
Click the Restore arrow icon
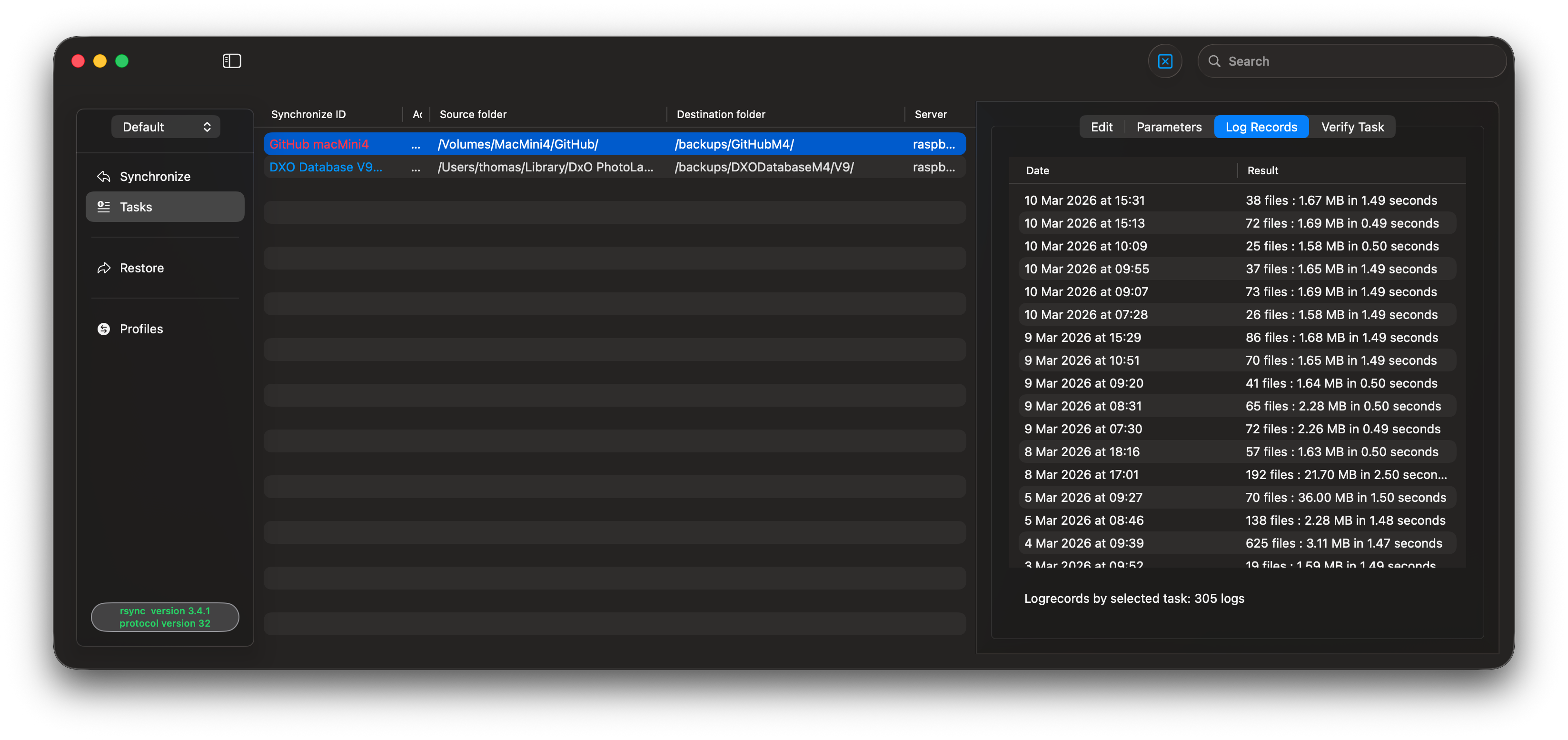(x=103, y=268)
